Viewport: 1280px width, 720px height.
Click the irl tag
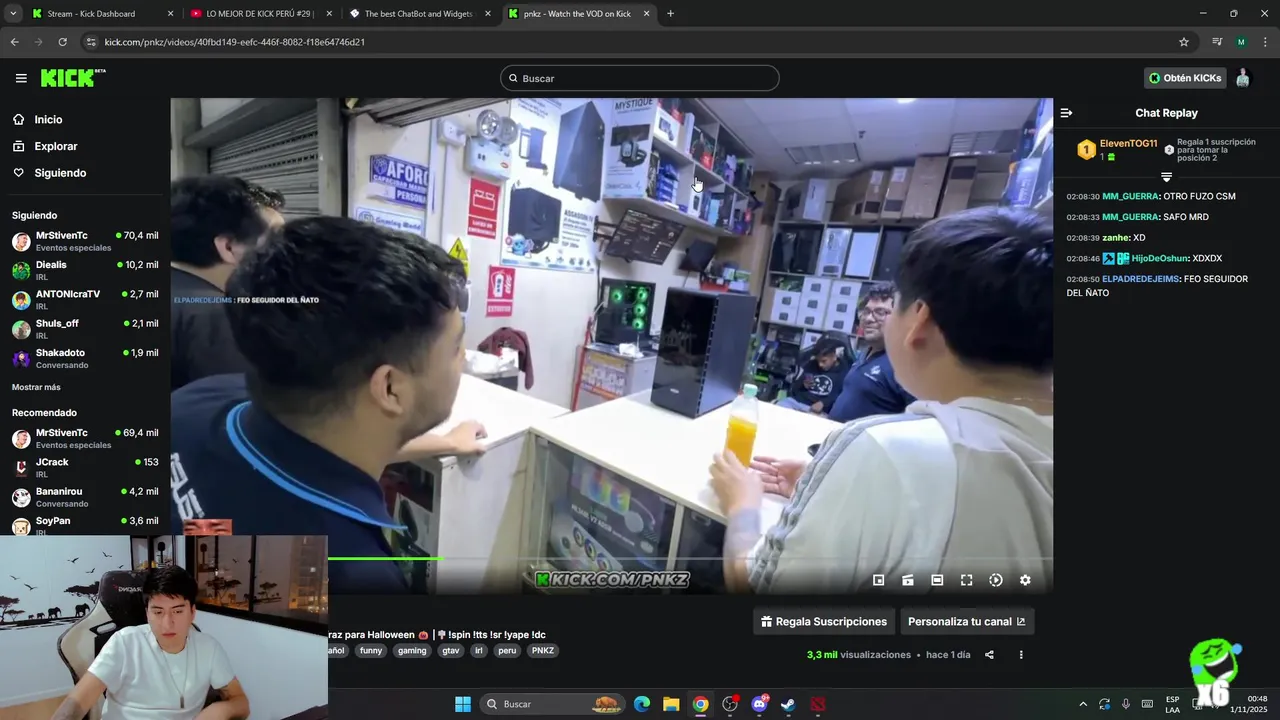point(479,650)
